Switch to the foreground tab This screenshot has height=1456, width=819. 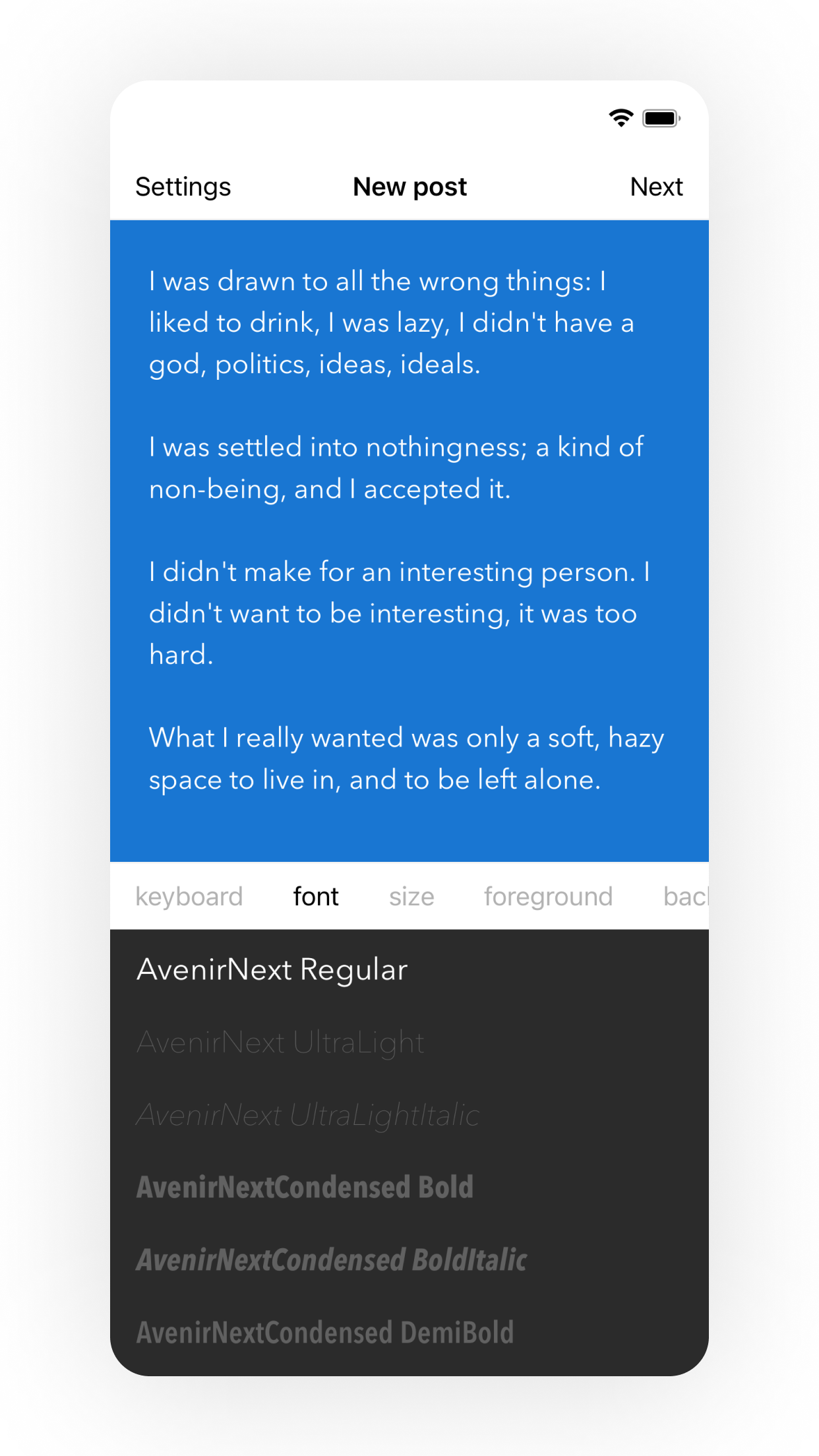pos(548,897)
